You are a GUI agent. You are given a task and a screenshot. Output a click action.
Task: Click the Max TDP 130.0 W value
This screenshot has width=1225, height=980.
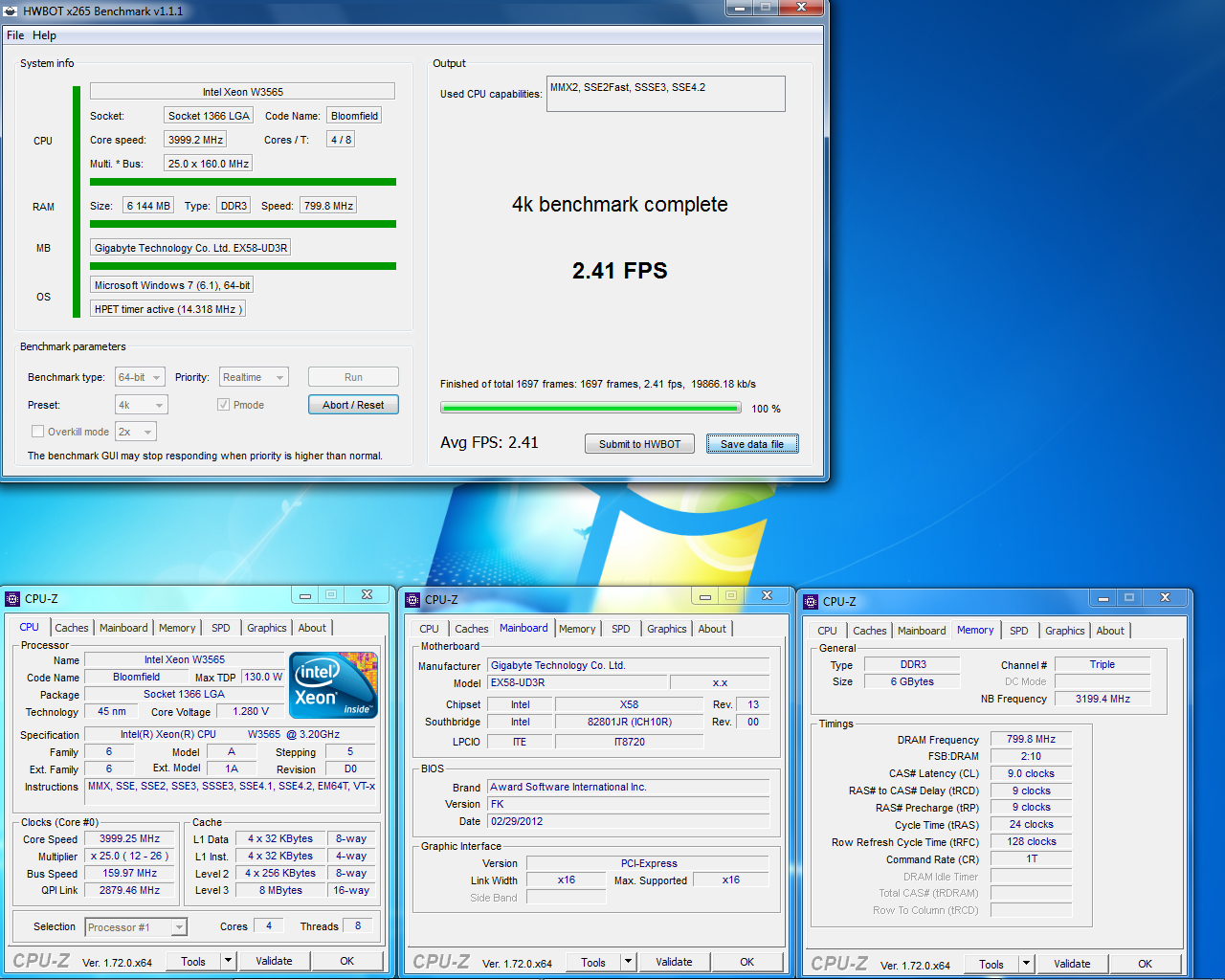pos(263,677)
